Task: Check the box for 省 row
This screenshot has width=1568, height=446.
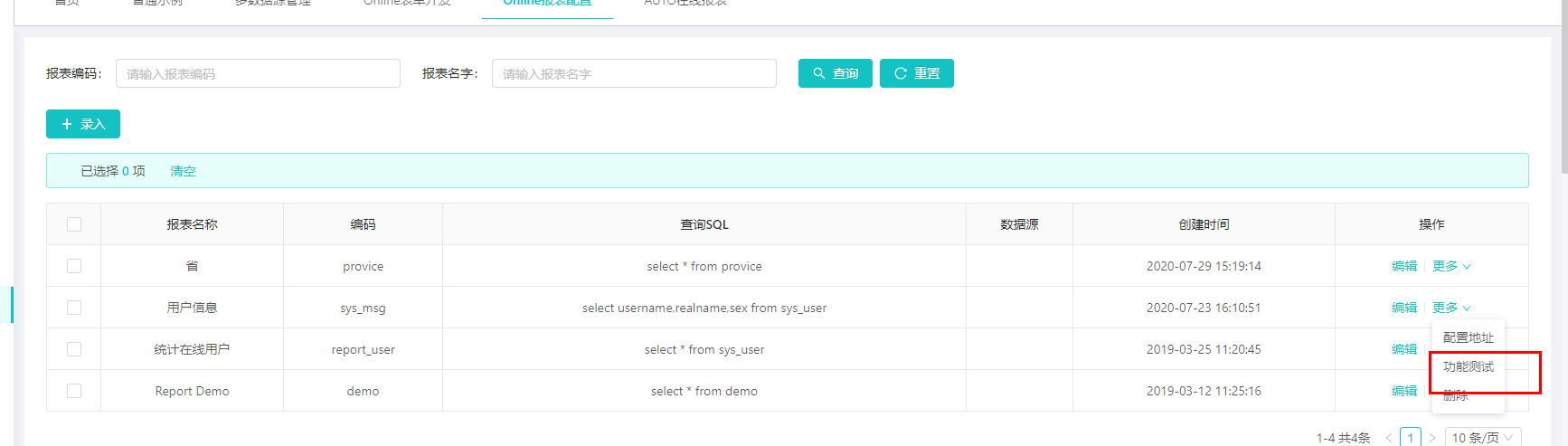Action: pyautogui.click(x=74, y=266)
